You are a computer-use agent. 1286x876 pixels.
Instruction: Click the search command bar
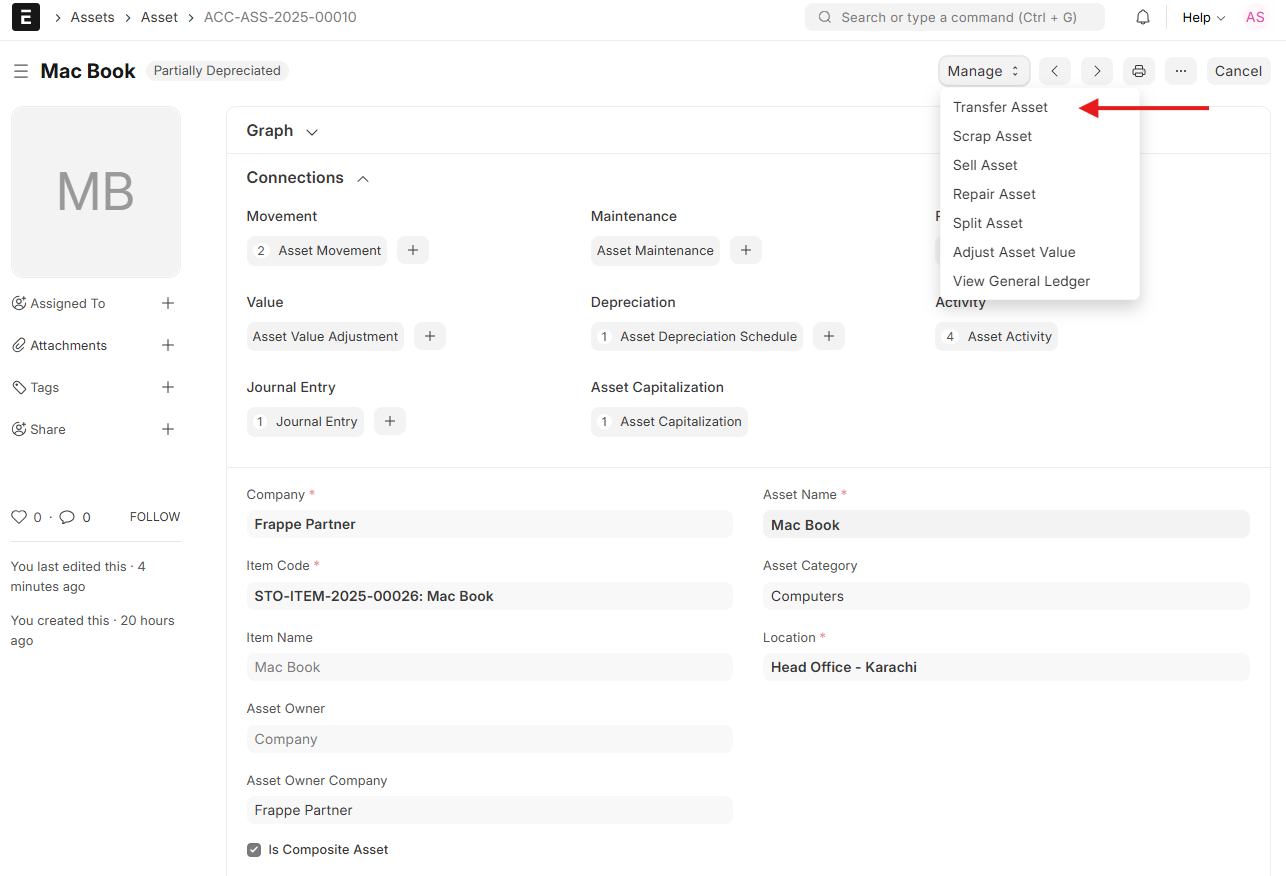click(x=954, y=17)
